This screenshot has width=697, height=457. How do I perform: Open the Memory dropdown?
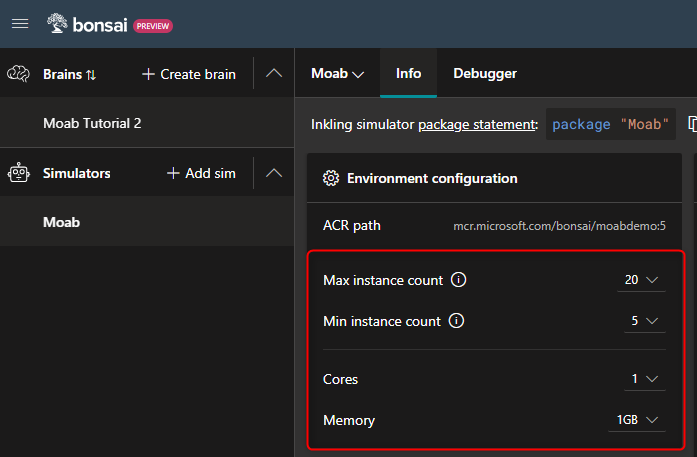(637, 420)
